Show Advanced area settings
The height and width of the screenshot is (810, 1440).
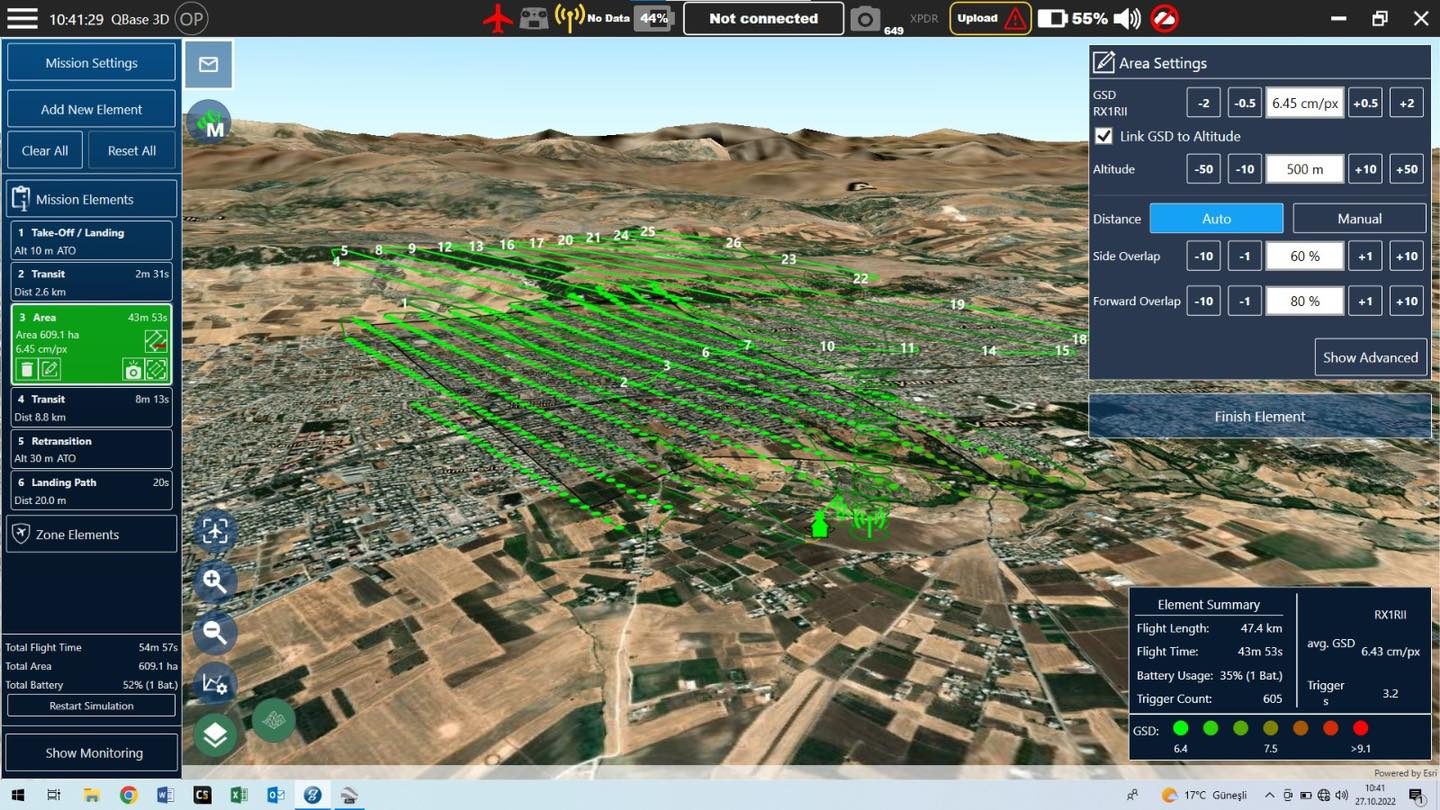1370,357
